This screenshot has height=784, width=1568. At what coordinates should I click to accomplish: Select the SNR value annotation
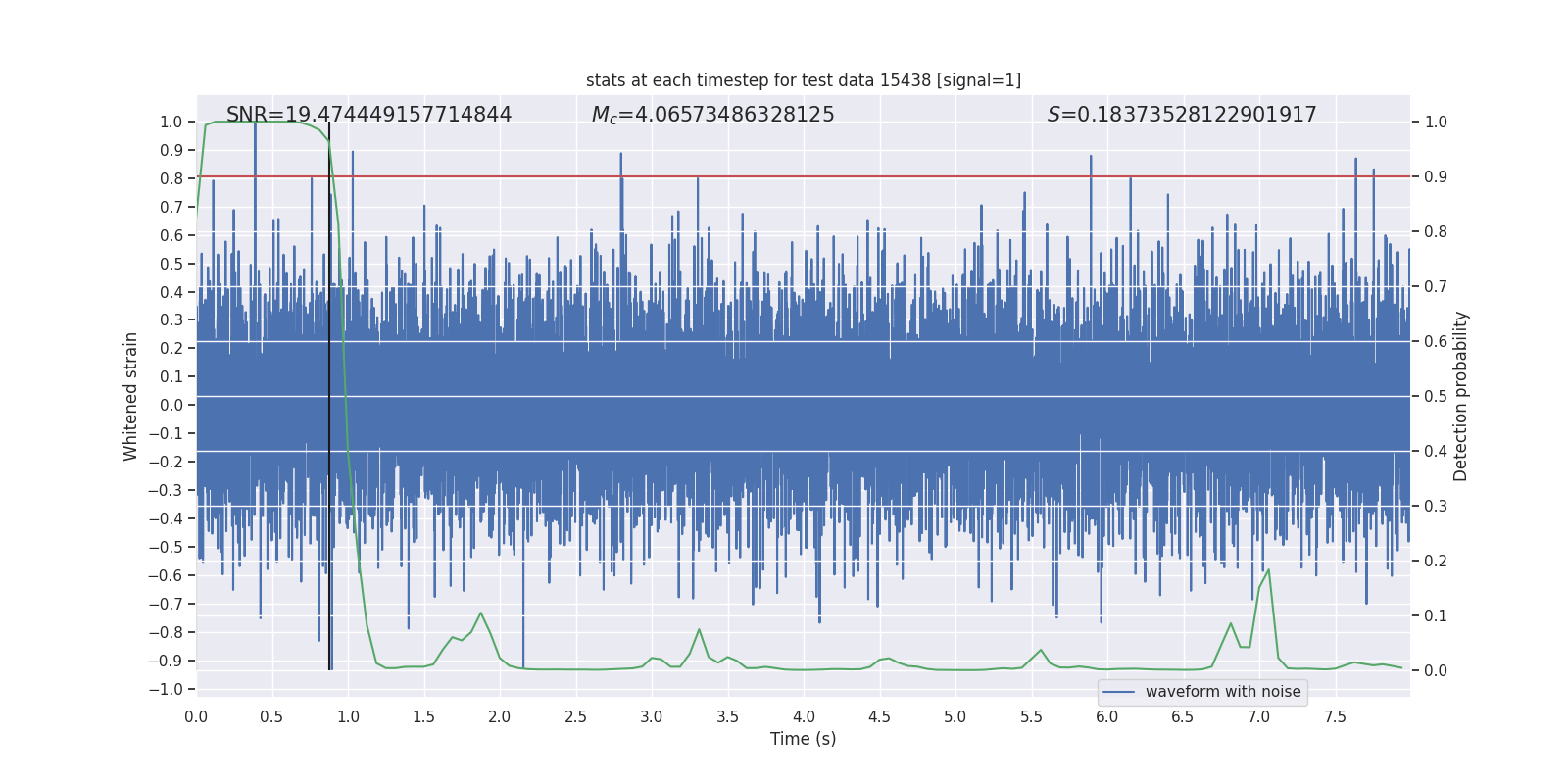pos(368,115)
